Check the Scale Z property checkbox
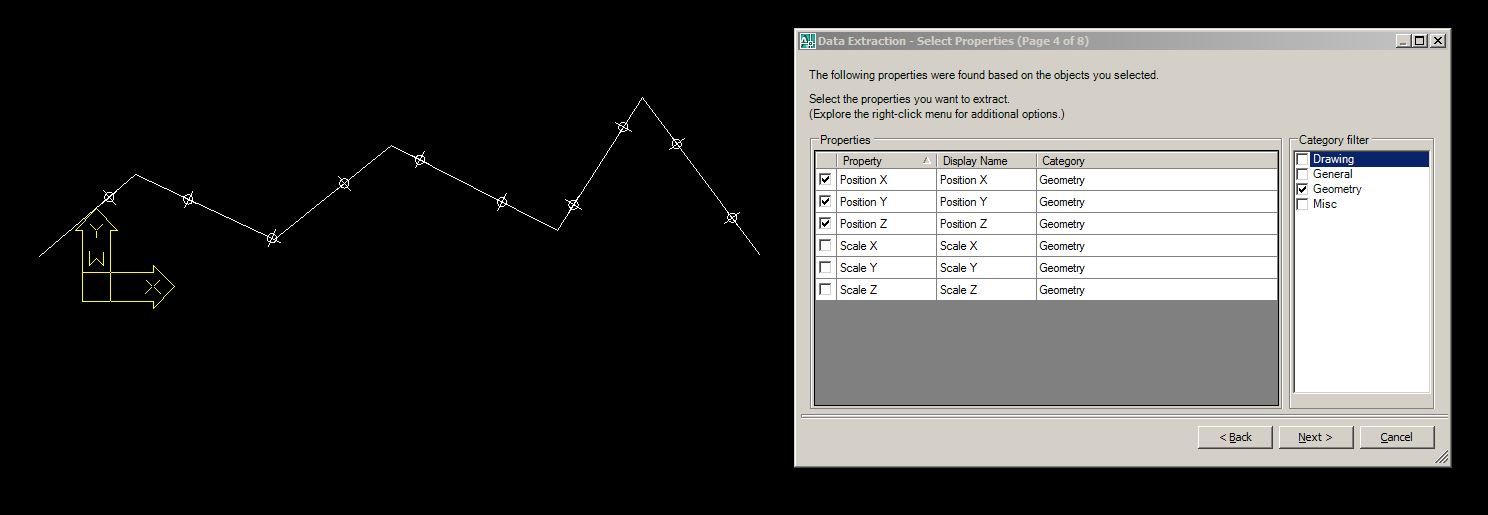This screenshot has width=1488, height=515. [825, 290]
